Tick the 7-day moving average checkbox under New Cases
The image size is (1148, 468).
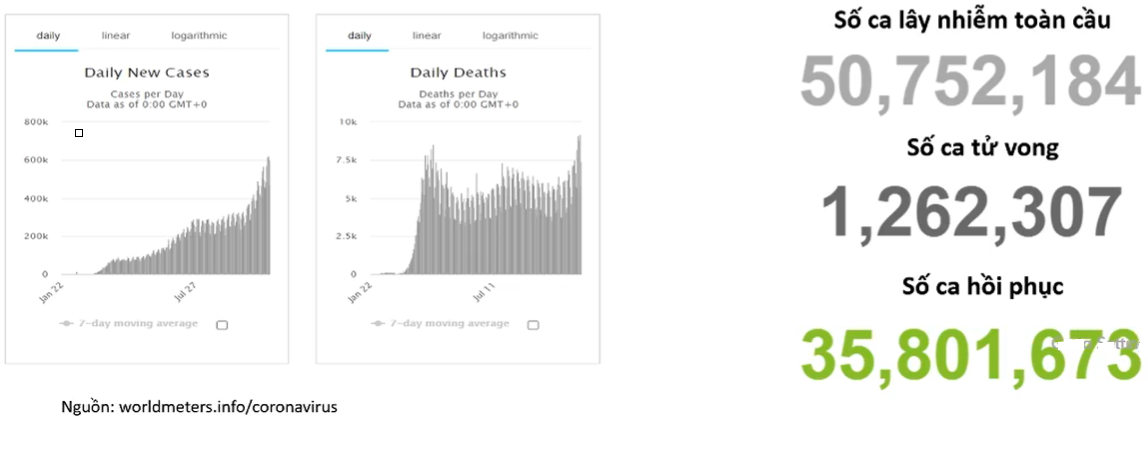(222, 325)
